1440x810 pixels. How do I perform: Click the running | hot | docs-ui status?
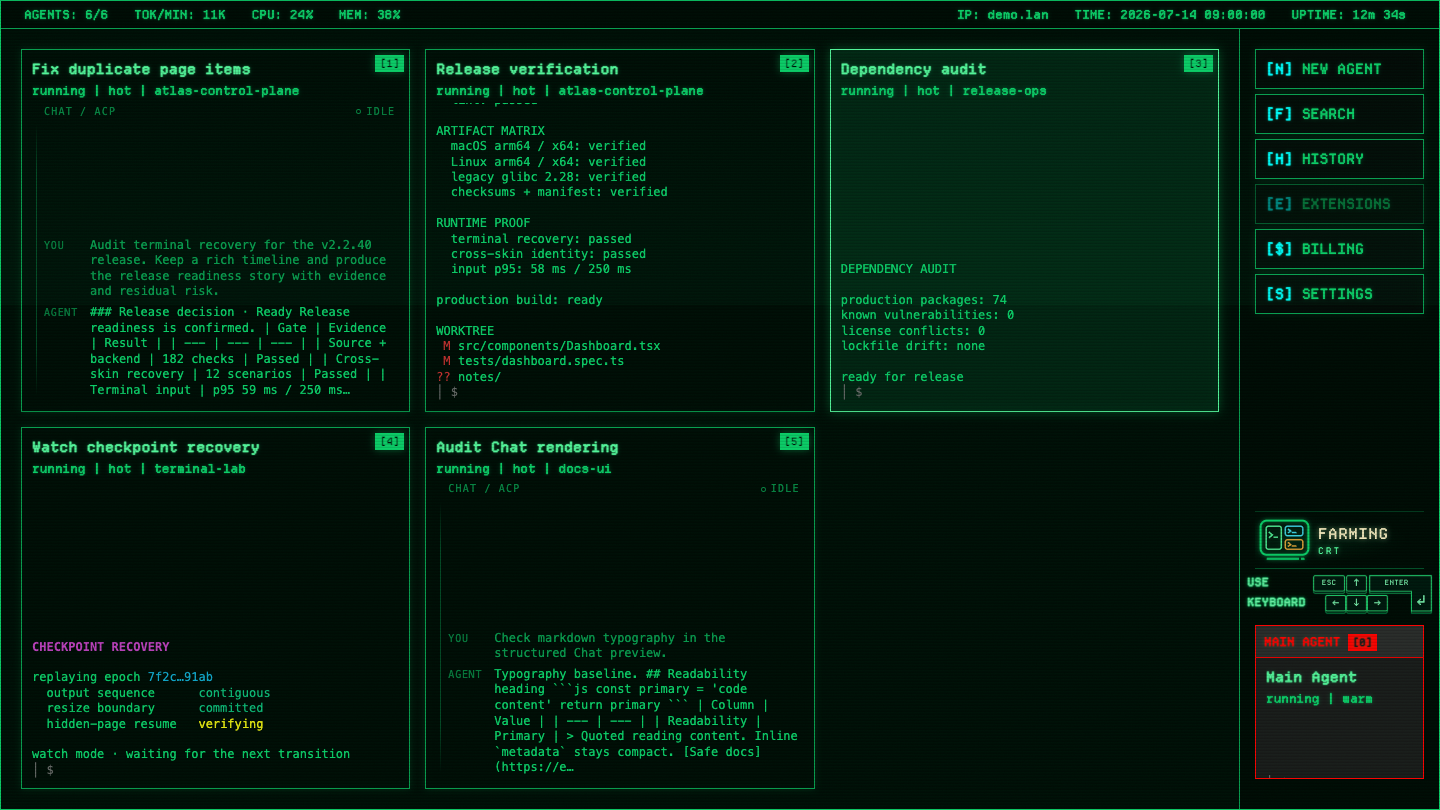pyautogui.click(x=524, y=469)
